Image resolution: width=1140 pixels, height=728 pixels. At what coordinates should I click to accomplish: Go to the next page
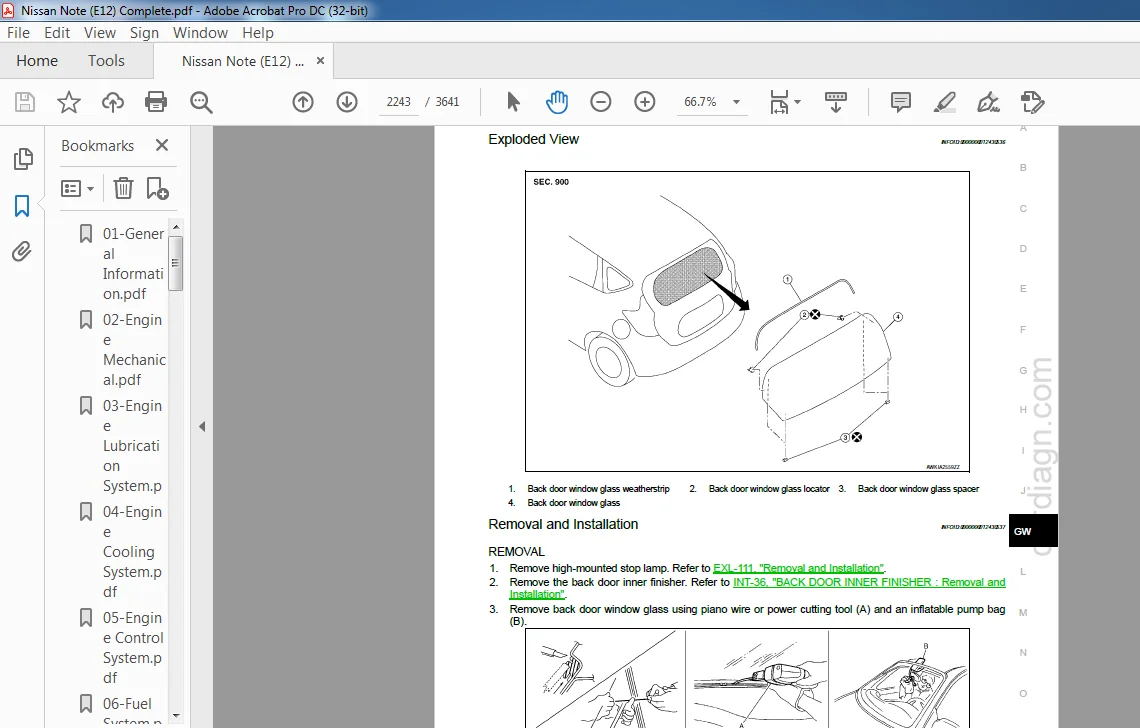(x=347, y=102)
